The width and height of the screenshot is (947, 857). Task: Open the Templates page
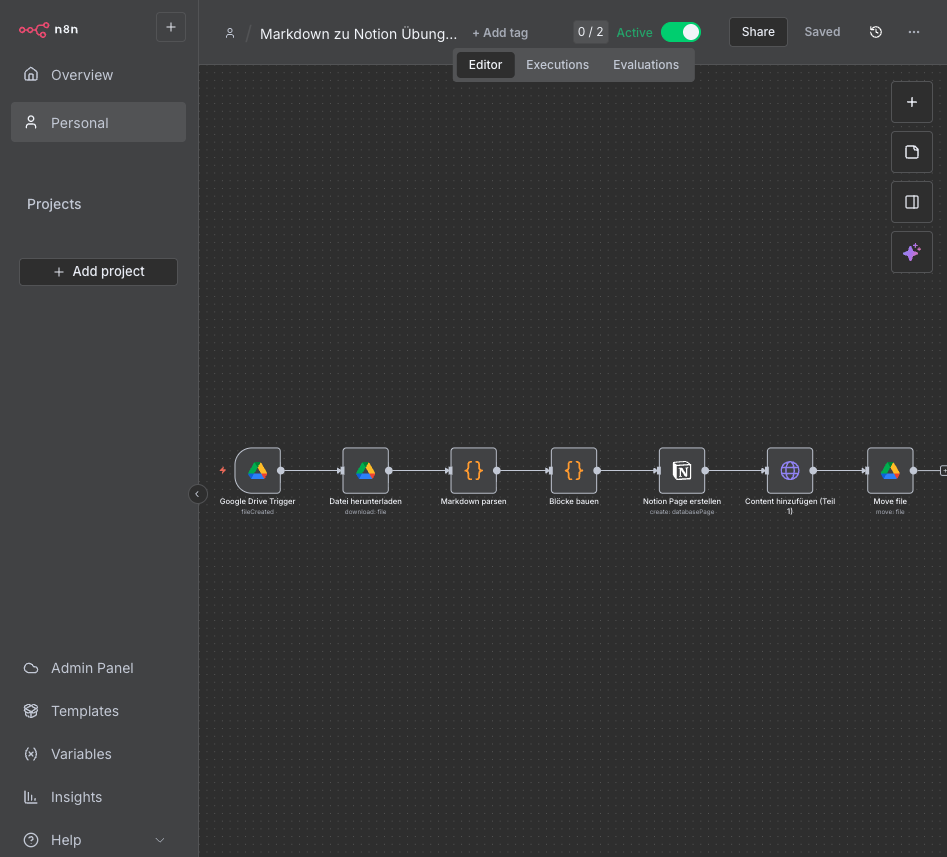click(98, 711)
